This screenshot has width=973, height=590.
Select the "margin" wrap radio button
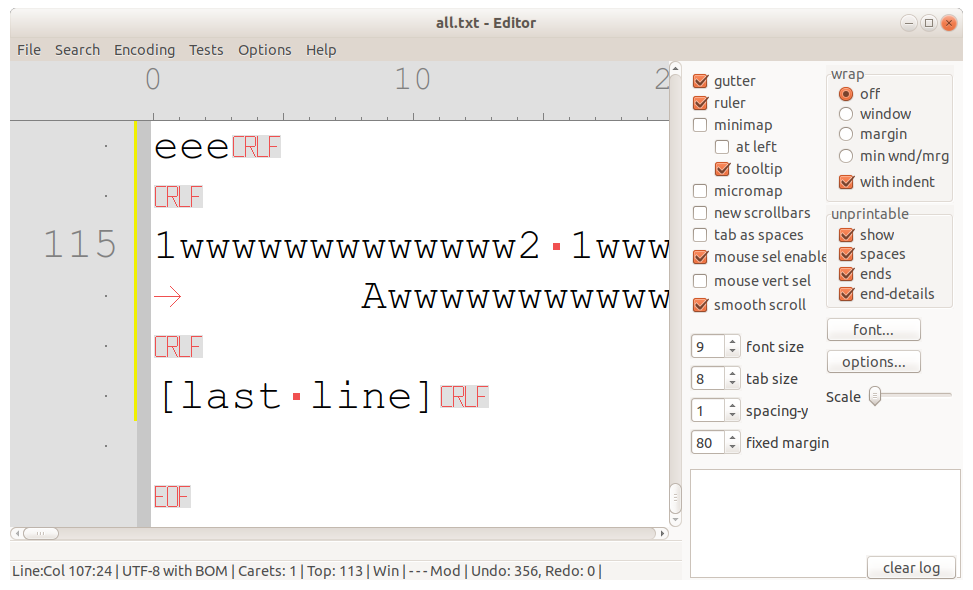point(845,133)
